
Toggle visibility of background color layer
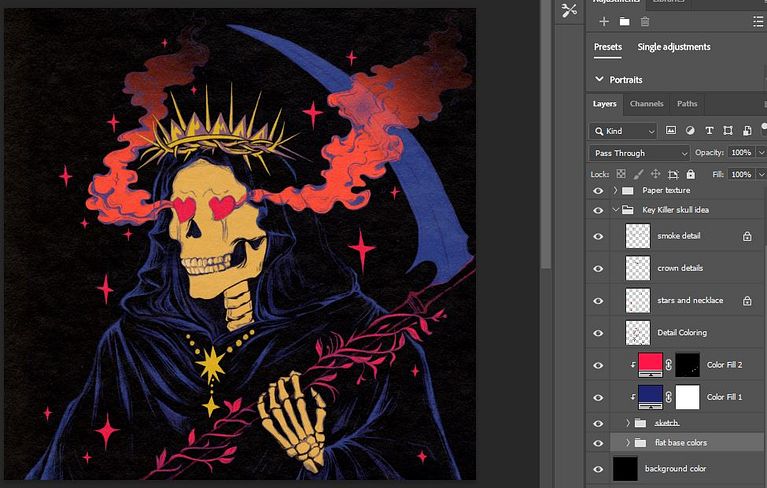pos(598,468)
